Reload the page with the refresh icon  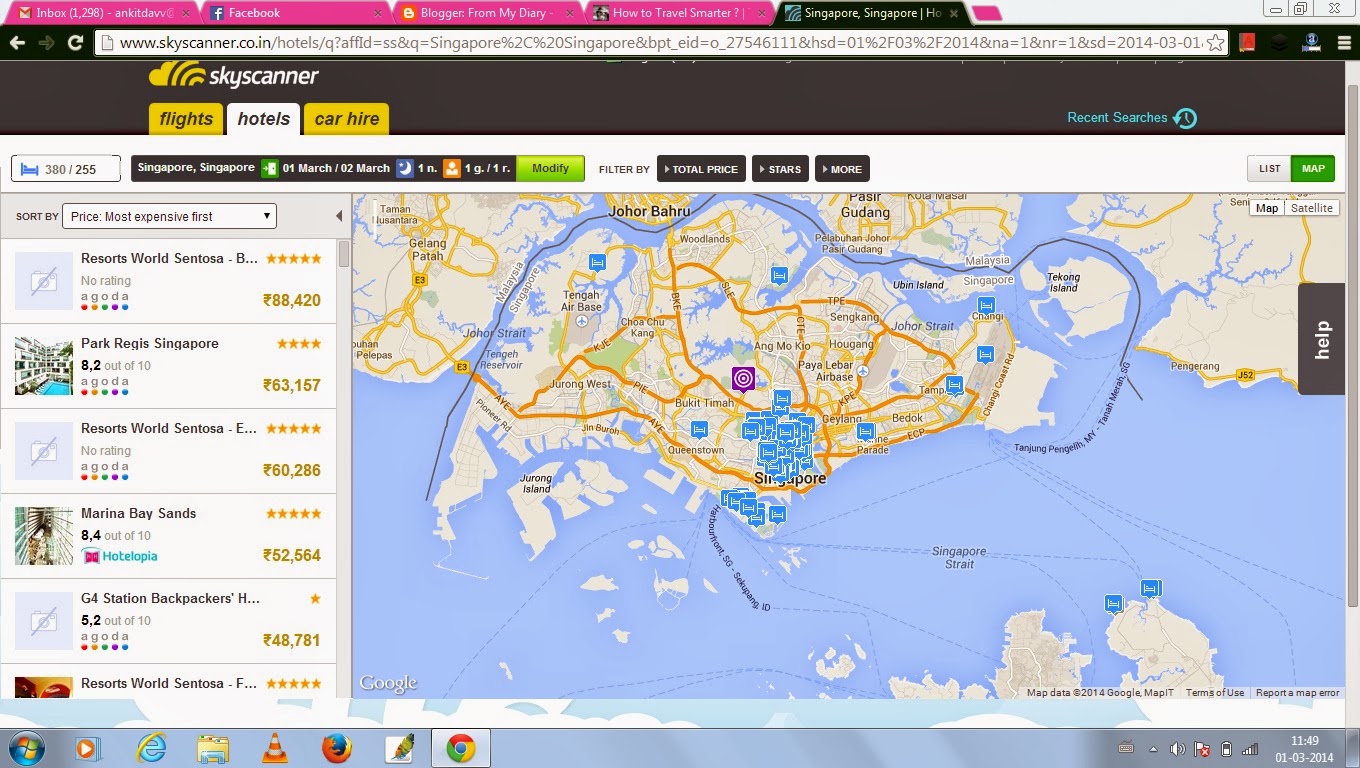[x=75, y=43]
